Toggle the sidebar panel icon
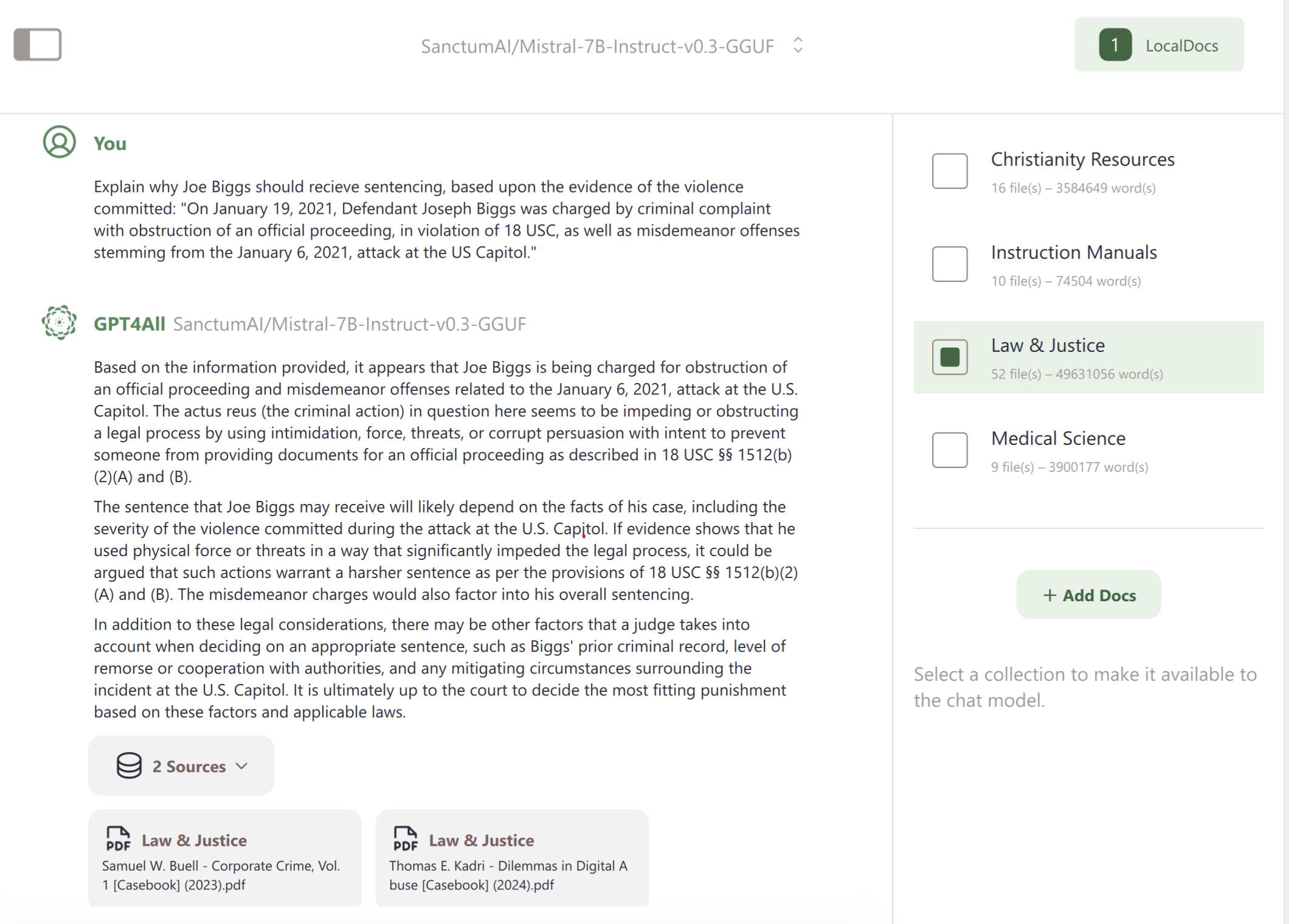 click(38, 44)
